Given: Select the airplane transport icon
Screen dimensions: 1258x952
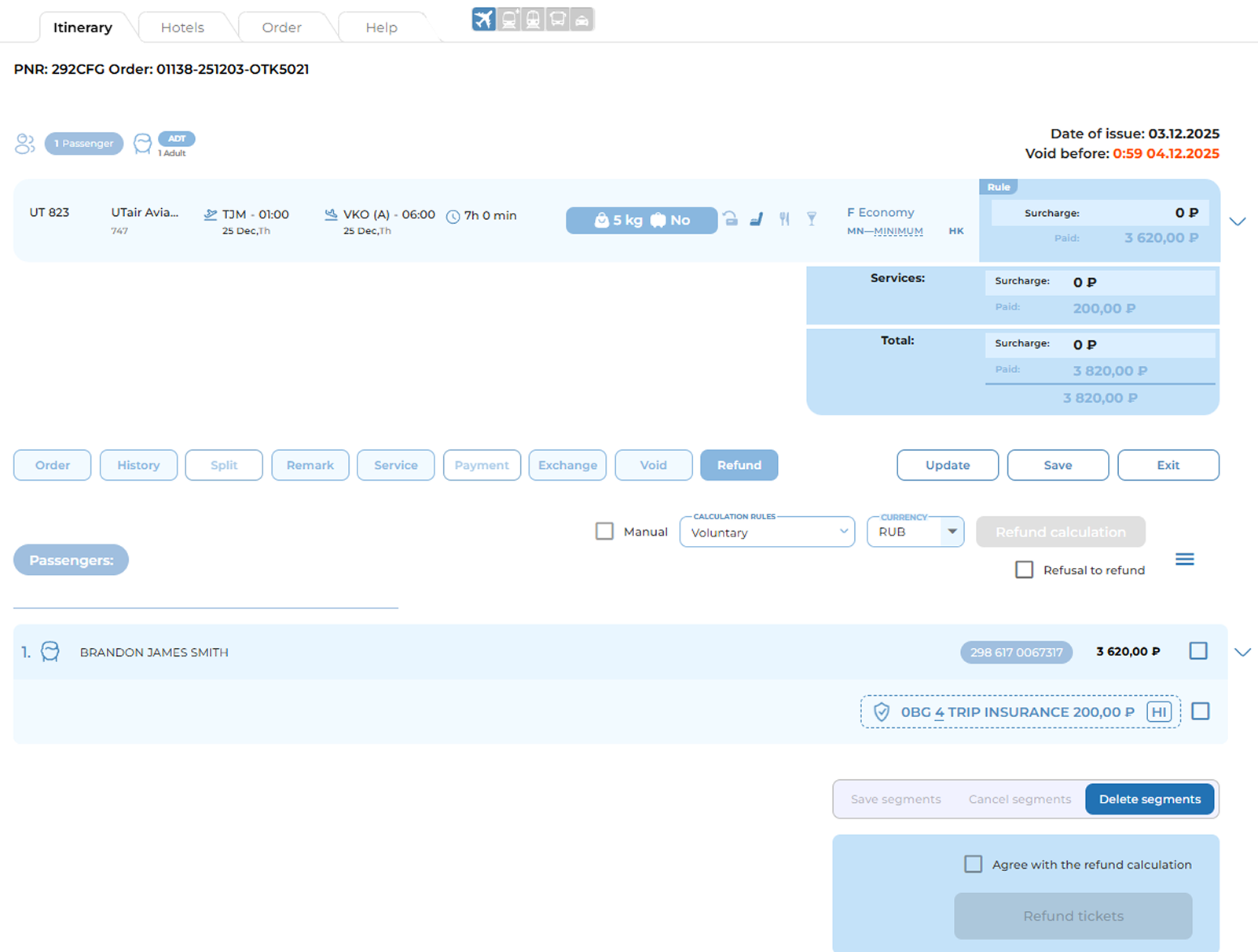Looking at the screenshot, I should pyautogui.click(x=484, y=19).
